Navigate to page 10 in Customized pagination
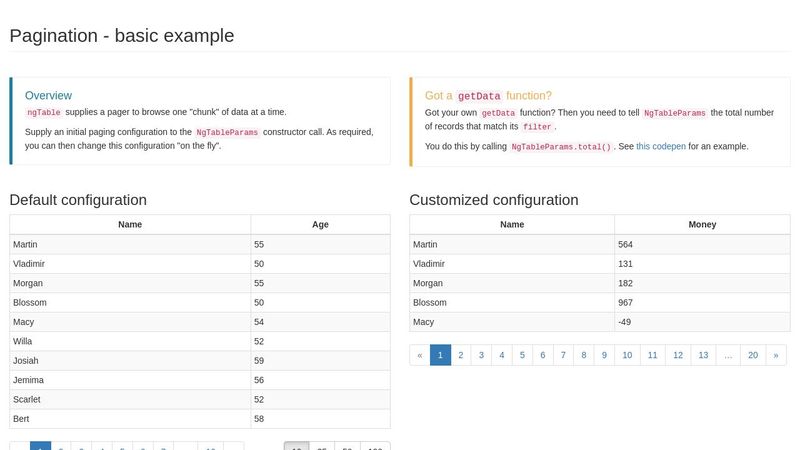 (627, 355)
